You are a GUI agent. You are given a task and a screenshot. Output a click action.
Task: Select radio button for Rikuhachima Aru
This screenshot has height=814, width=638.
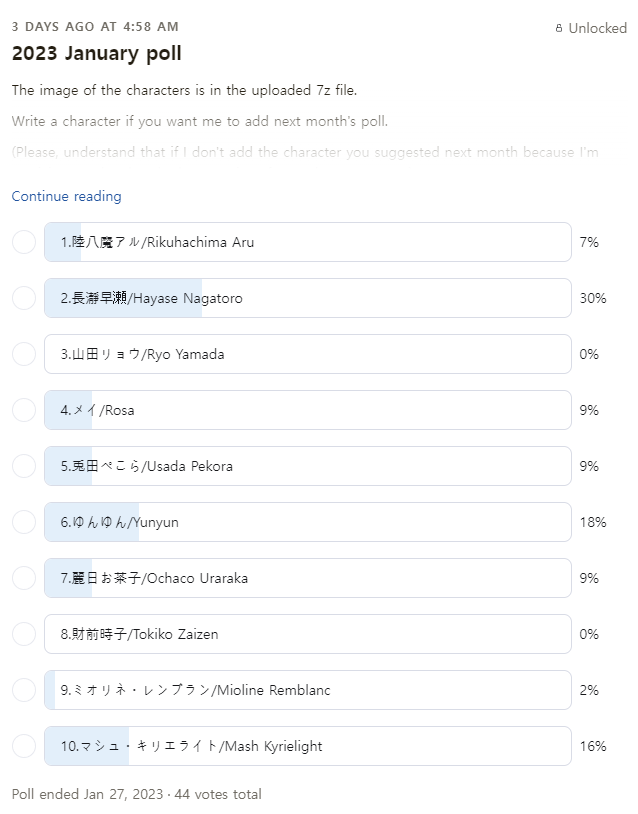[x=24, y=242]
